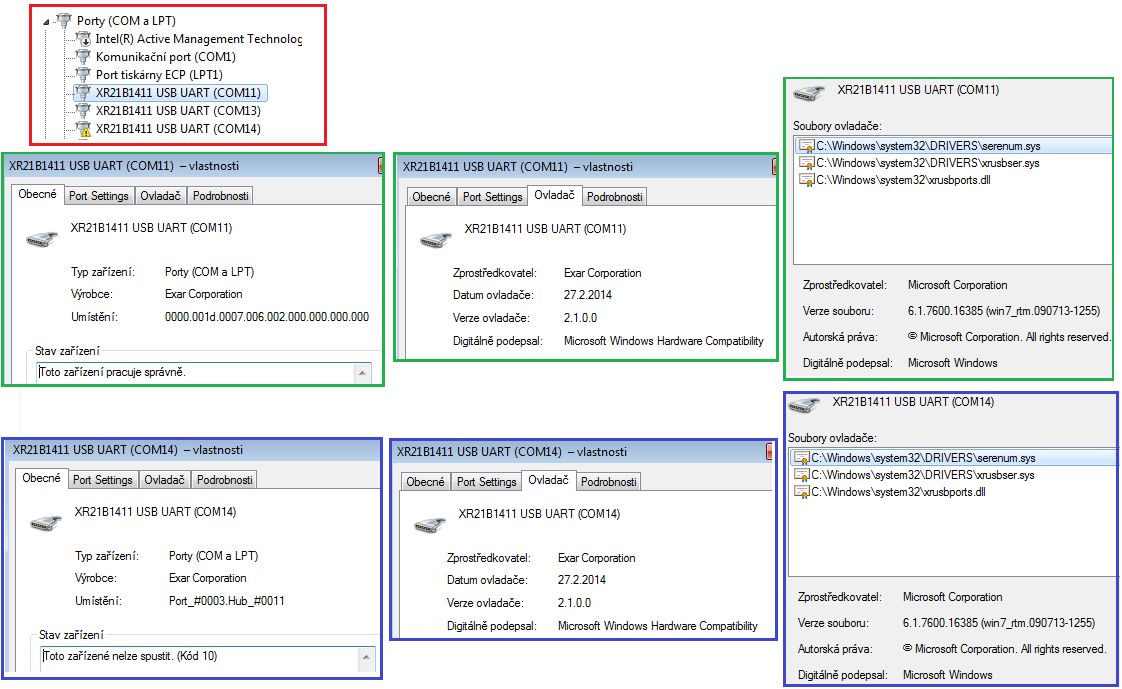
Task: Select XR21B1411 USB UART (COM14) in device tree
Action: (x=178, y=129)
